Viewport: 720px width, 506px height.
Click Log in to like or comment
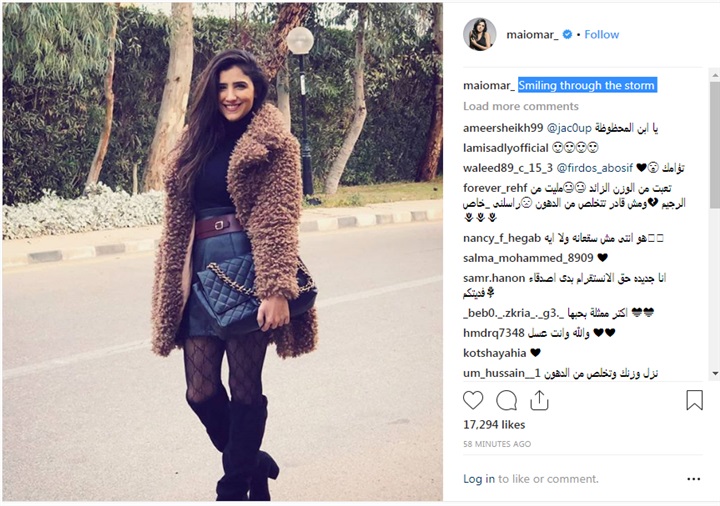pyautogui.click(x=479, y=479)
